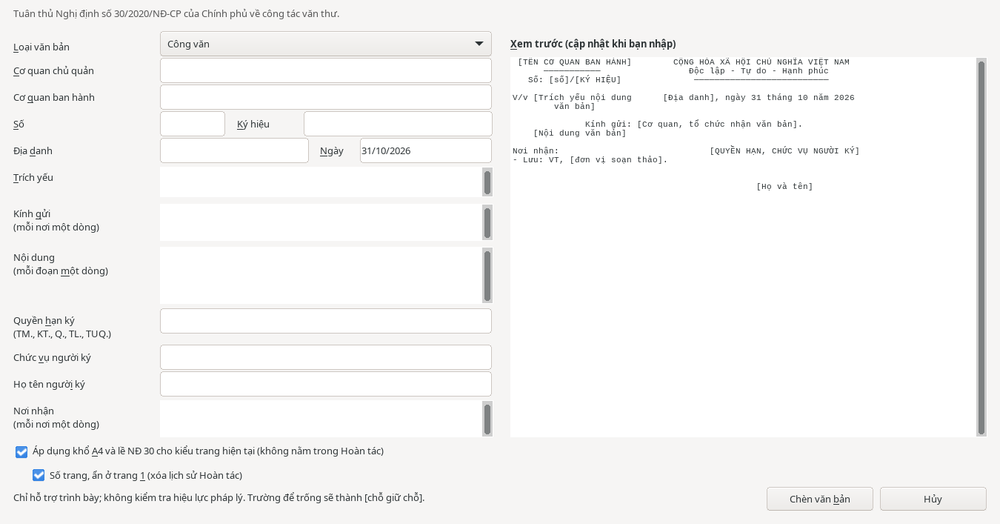Click the Quyền hạn ký label

point(44,321)
